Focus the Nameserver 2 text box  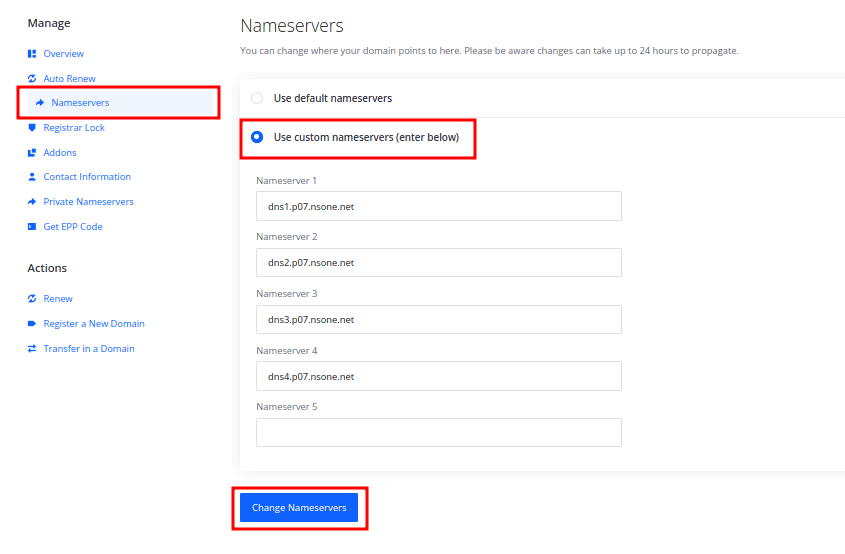pyautogui.click(x=438, y=263)
